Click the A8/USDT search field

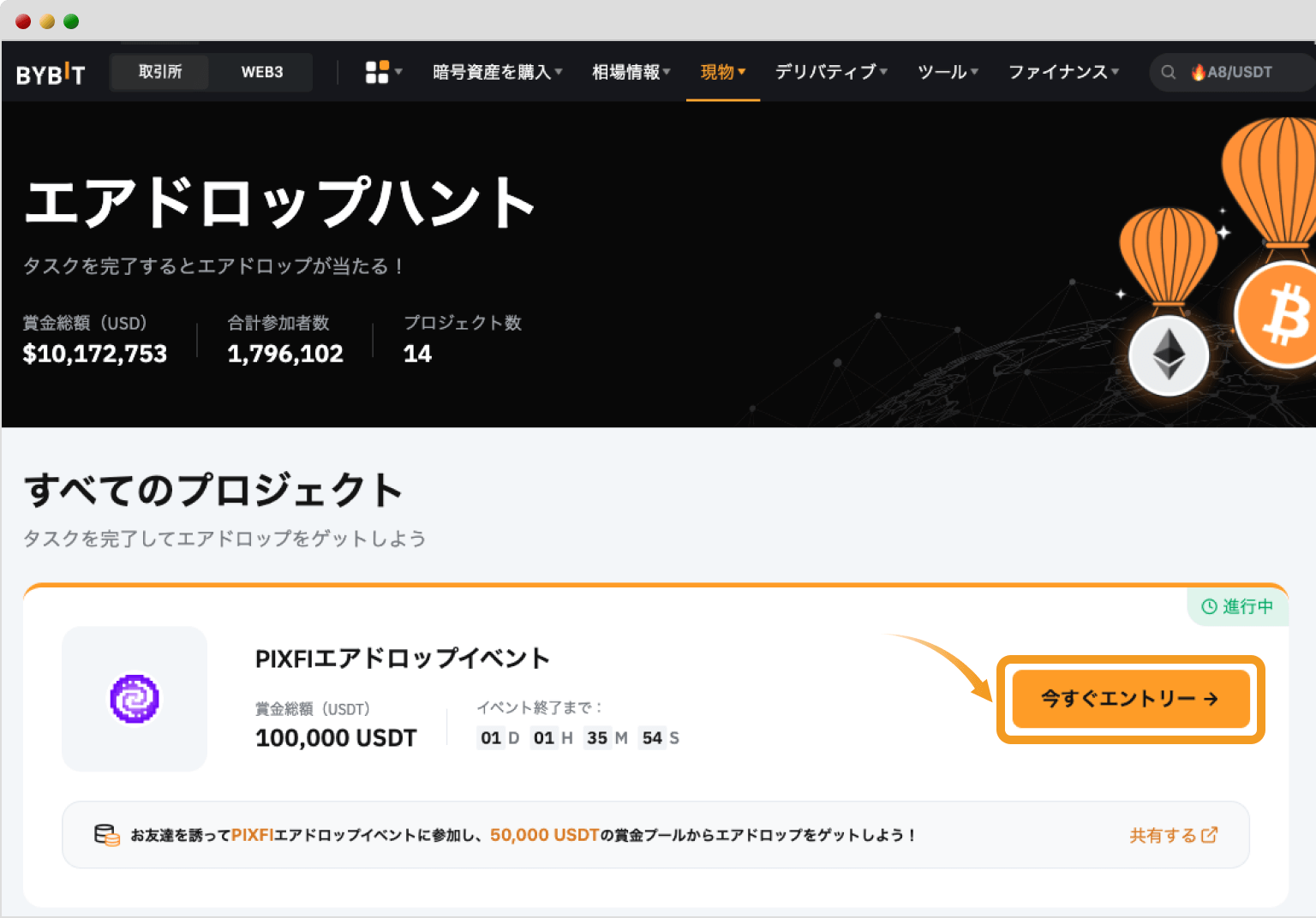[1232, 72]
